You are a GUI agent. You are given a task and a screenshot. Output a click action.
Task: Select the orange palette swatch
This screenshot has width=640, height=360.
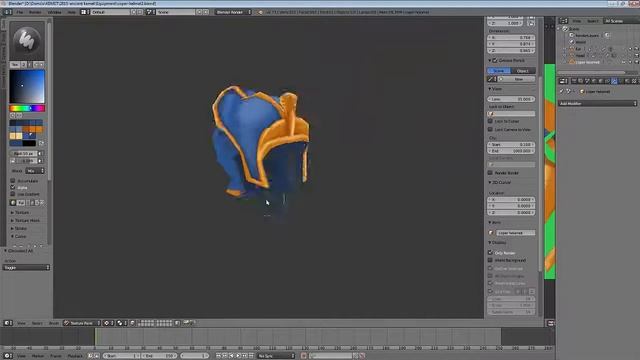(32, 129)
